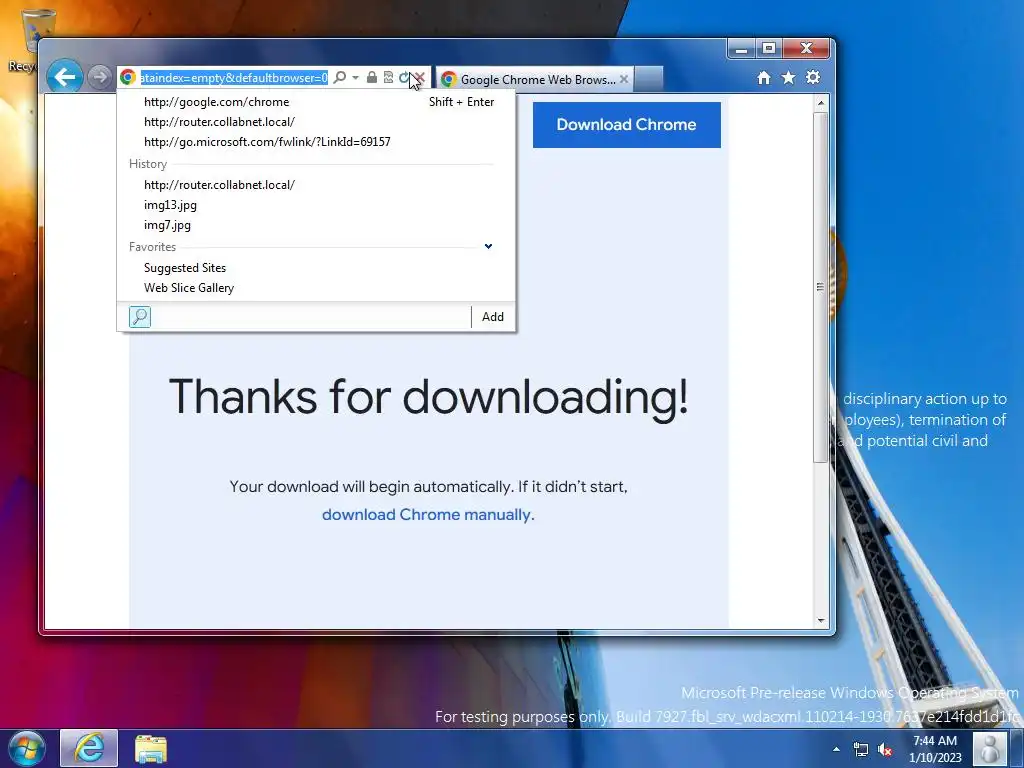Close the Google Chrome Web Browser tab
Screen dimensions: 1024x768
pos(624,79)
